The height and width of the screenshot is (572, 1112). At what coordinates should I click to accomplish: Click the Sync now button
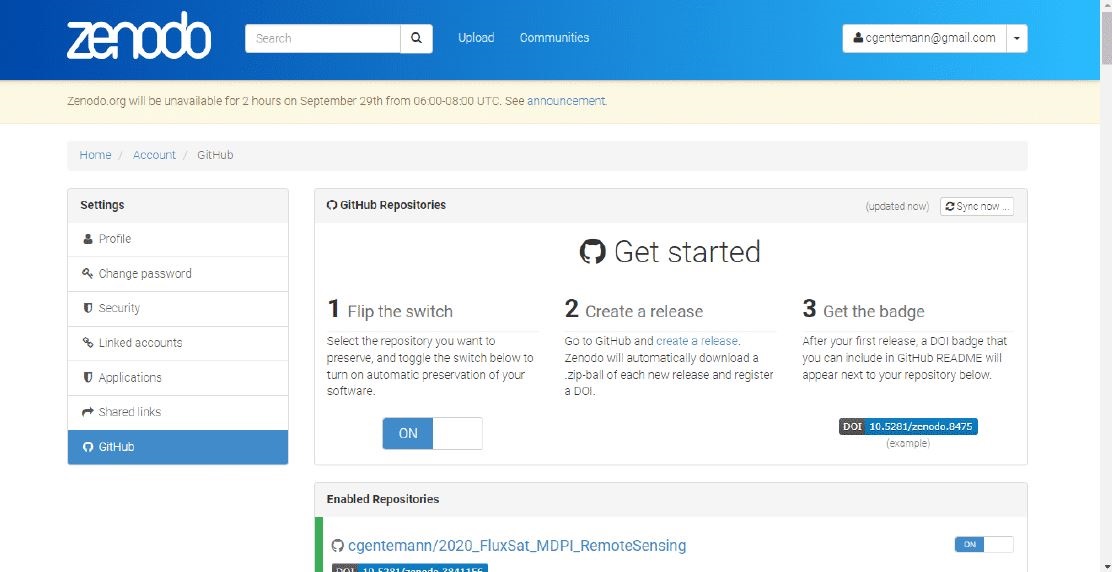pos(977,206)
